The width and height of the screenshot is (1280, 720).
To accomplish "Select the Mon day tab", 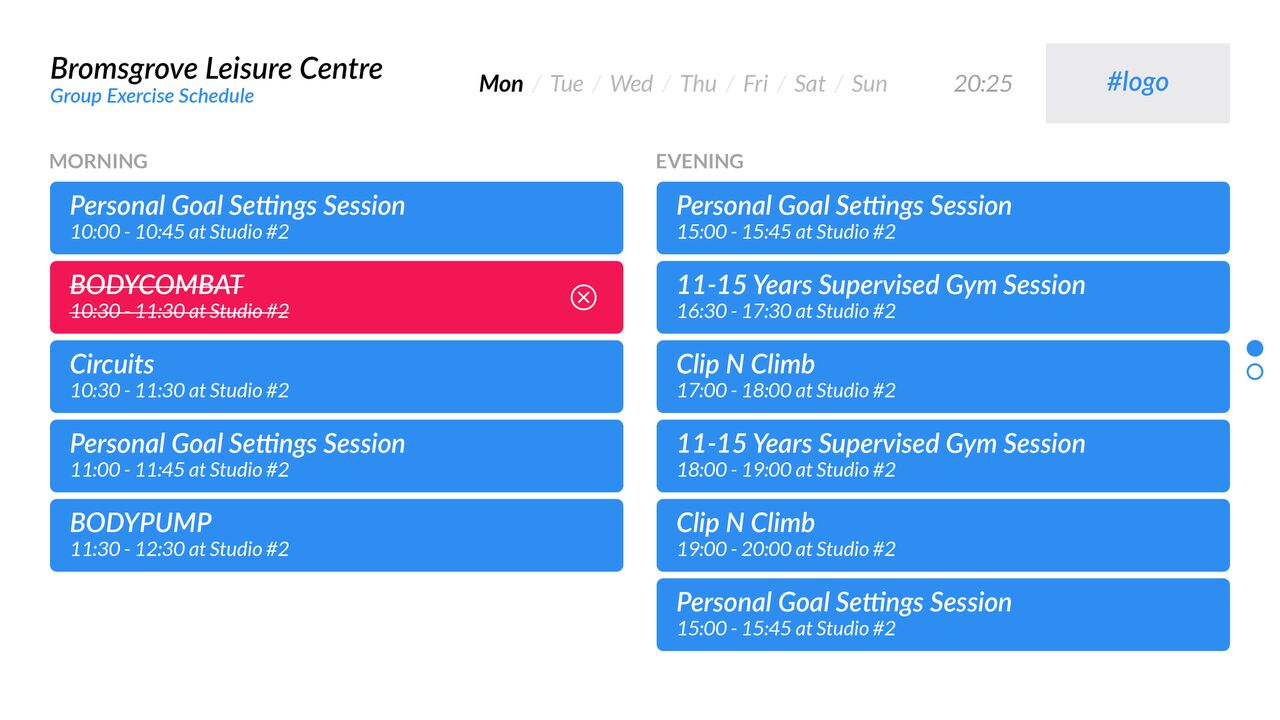I will click(501, 84).
